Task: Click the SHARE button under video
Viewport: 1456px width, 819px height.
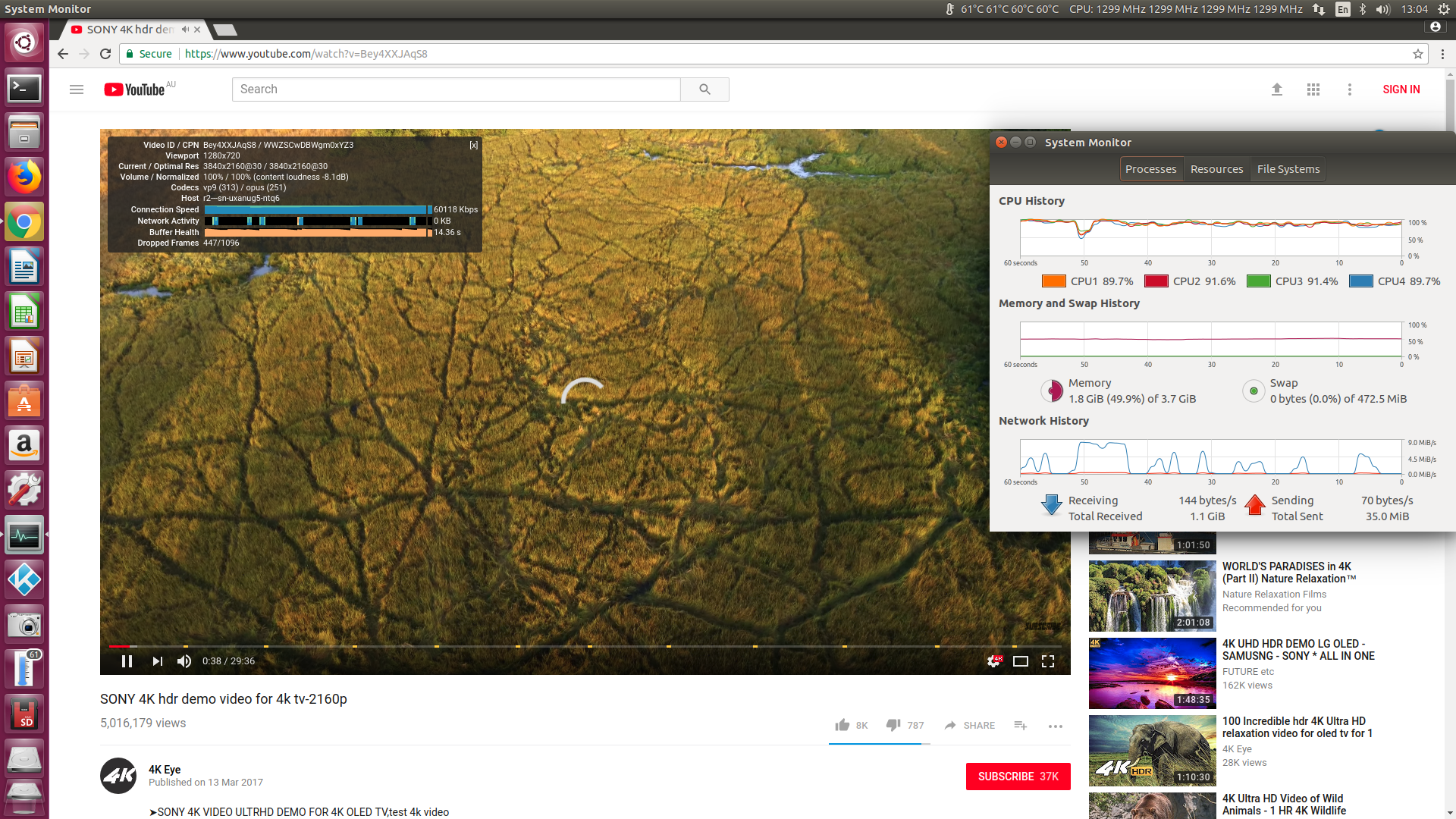Action: [970, 726]
